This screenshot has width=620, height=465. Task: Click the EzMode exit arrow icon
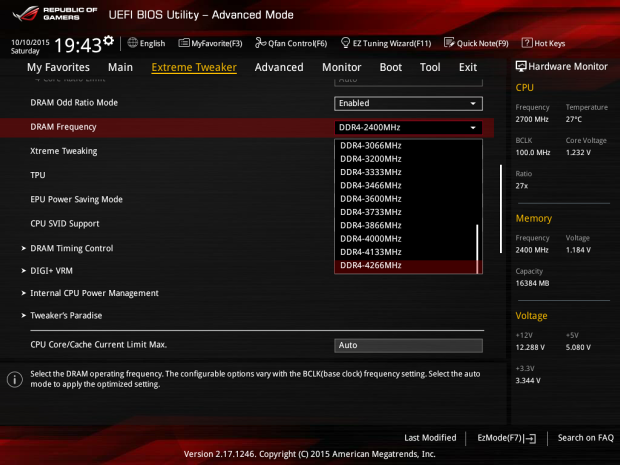[x=531, y=438]
